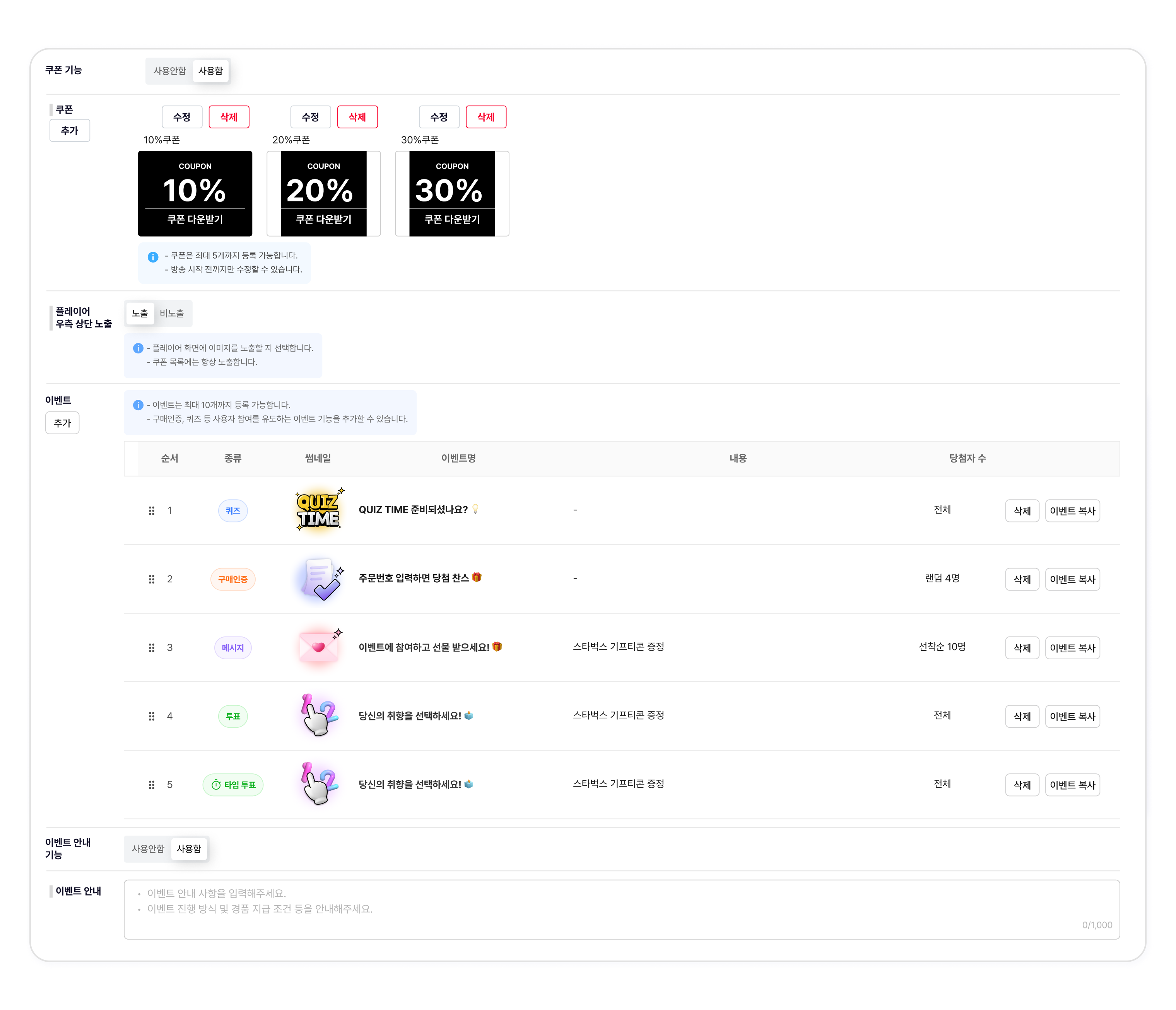
Task: Click the event guide text area
Action: coord(622,909)
